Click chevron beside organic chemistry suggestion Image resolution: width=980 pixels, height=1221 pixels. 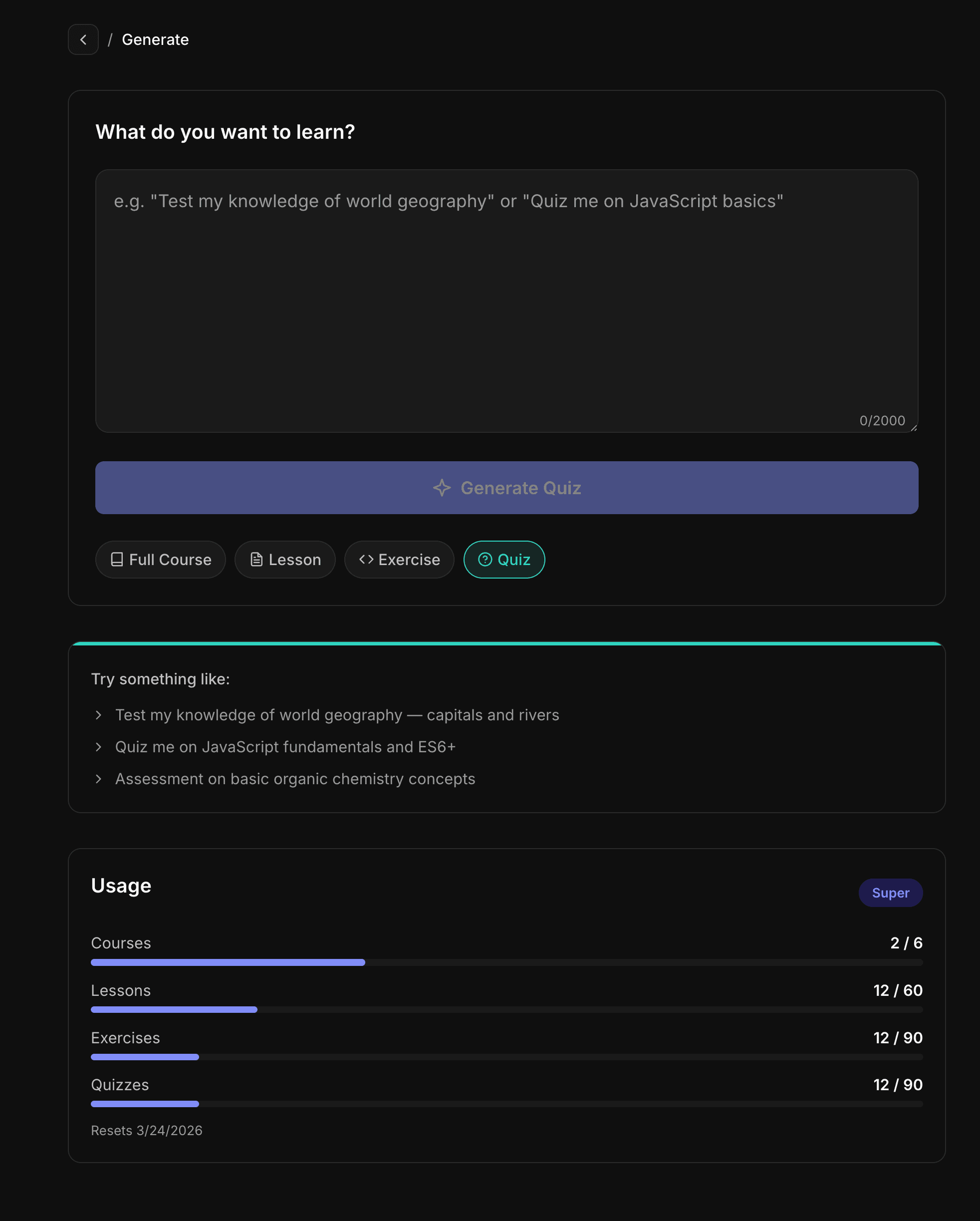point(98,779)
